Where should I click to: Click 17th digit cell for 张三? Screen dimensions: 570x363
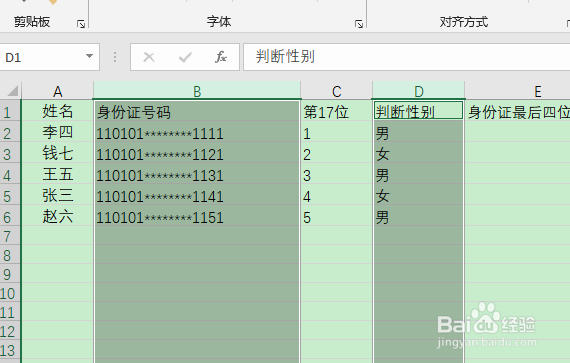337,195
